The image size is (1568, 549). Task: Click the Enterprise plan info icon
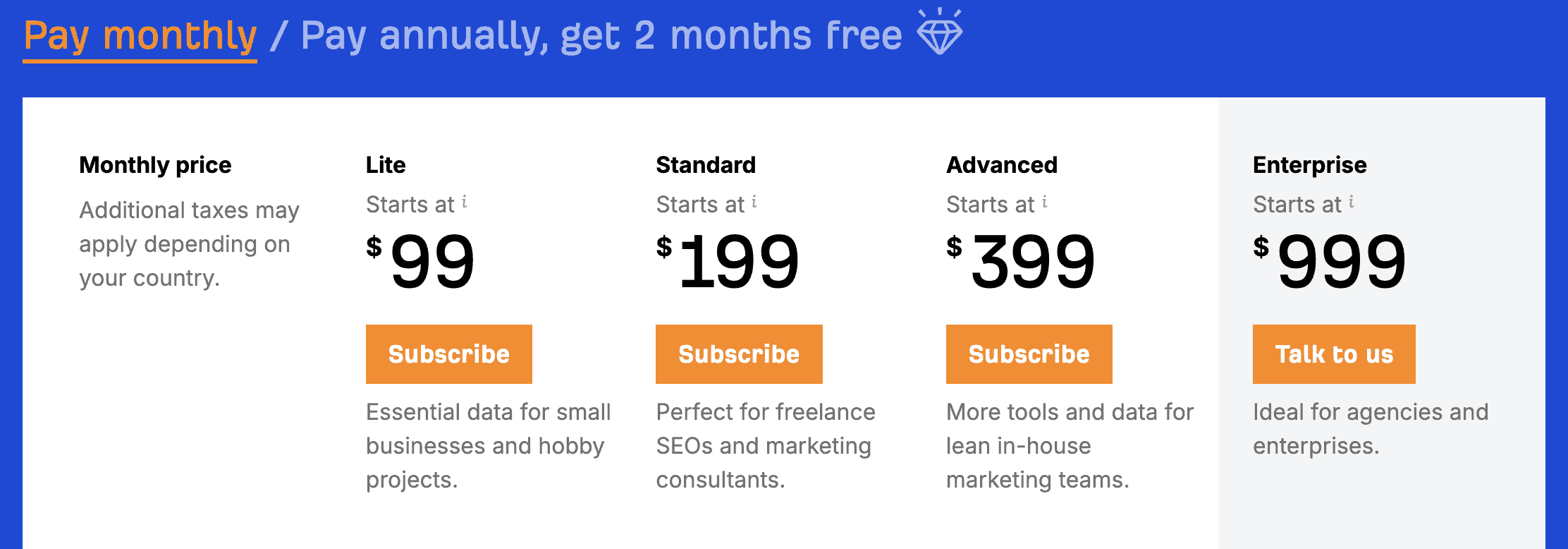1352,203
